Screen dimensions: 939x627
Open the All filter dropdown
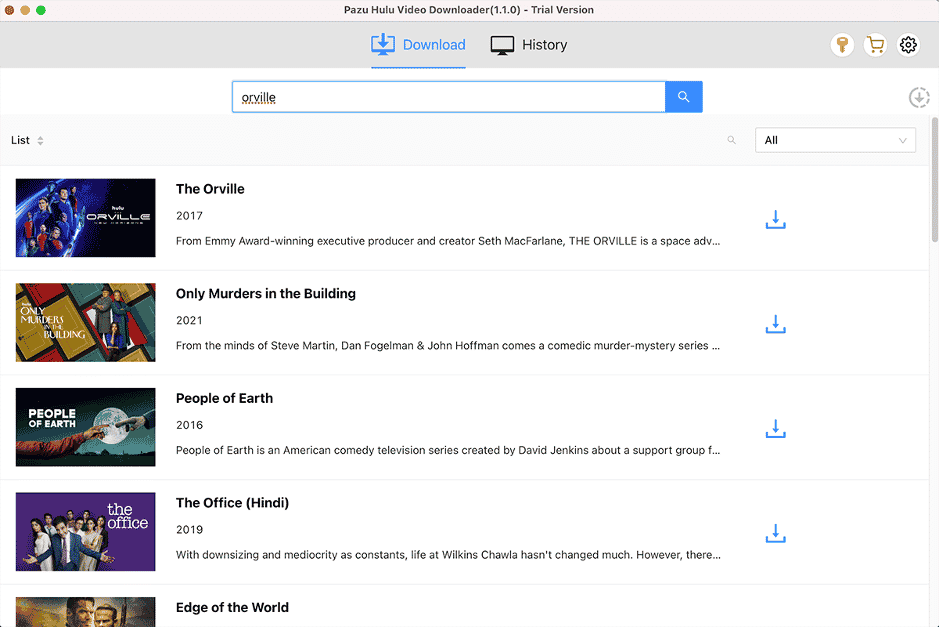(835, 140)
